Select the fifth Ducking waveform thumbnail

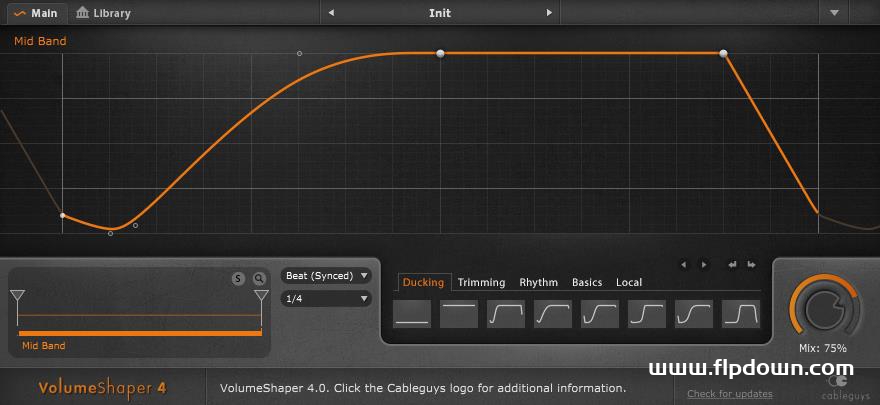tap(600, 314)
